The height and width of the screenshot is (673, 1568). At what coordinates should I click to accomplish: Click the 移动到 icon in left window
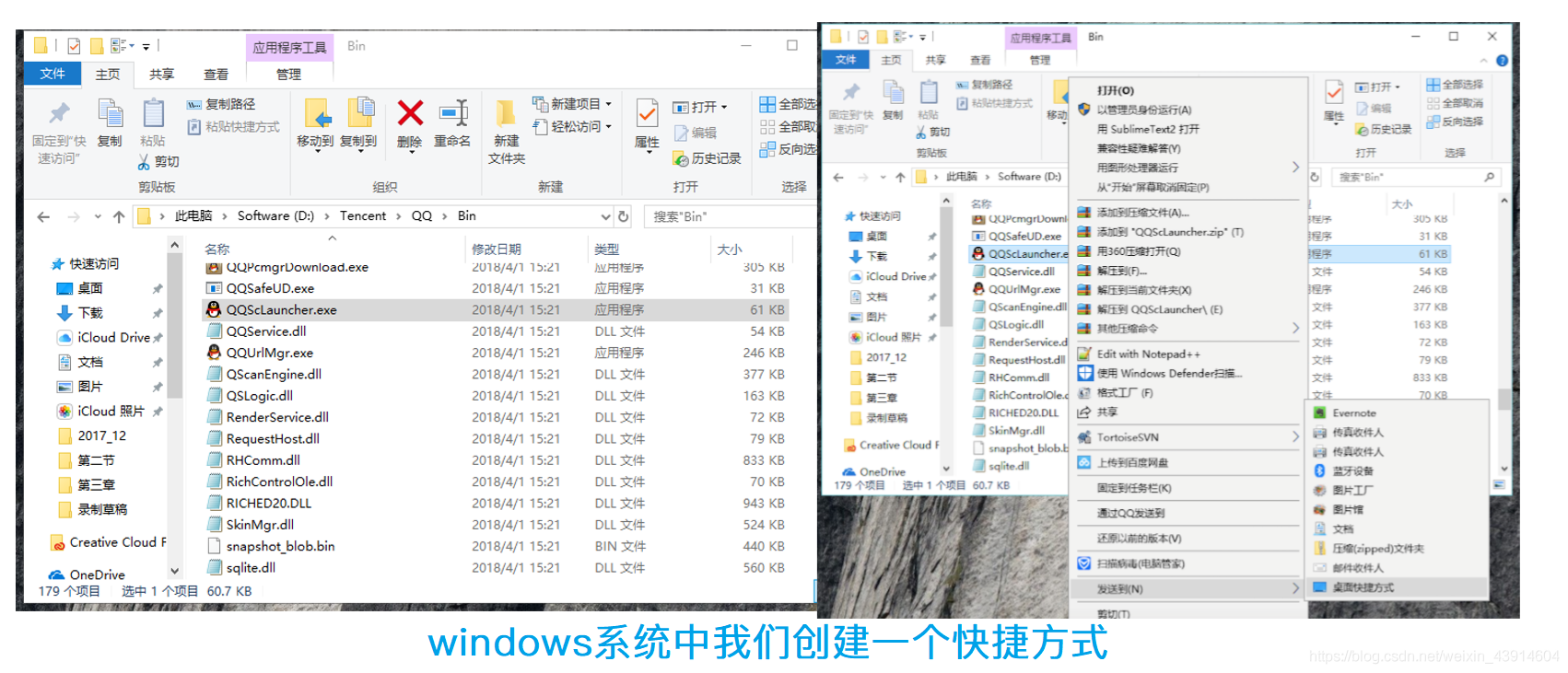coord(316,114)
